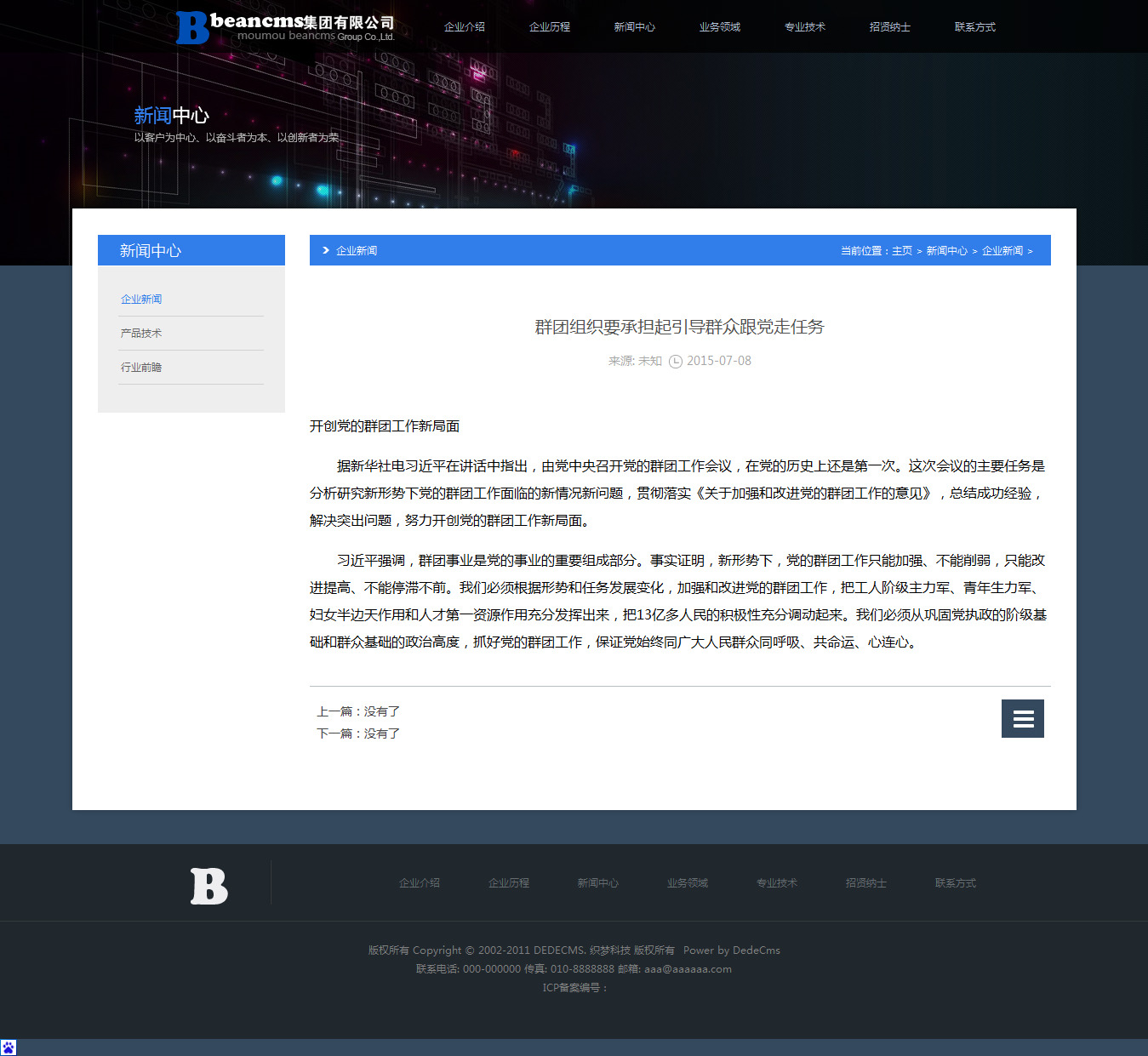This screenshot has width=1148, height=1056.
Task: Click 招贤纳士 link in the footer
Action: 866,883
